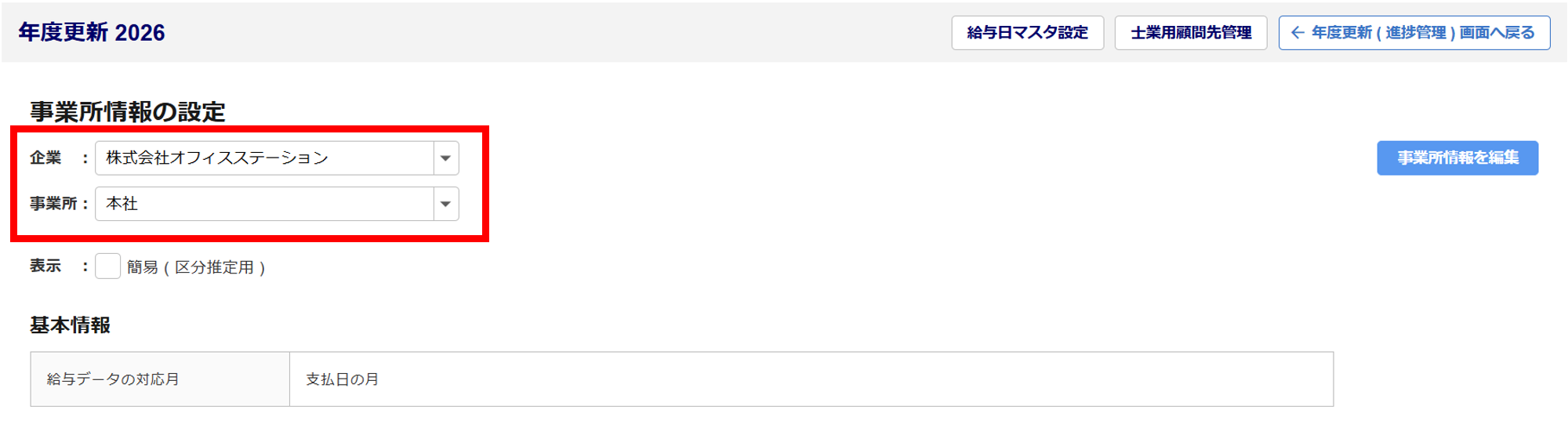Click the left arrow icon on back button

point(1298,33)
